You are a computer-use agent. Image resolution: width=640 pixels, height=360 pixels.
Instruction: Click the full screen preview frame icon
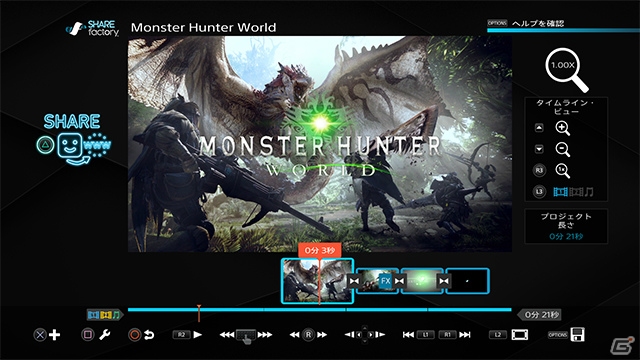520,335
